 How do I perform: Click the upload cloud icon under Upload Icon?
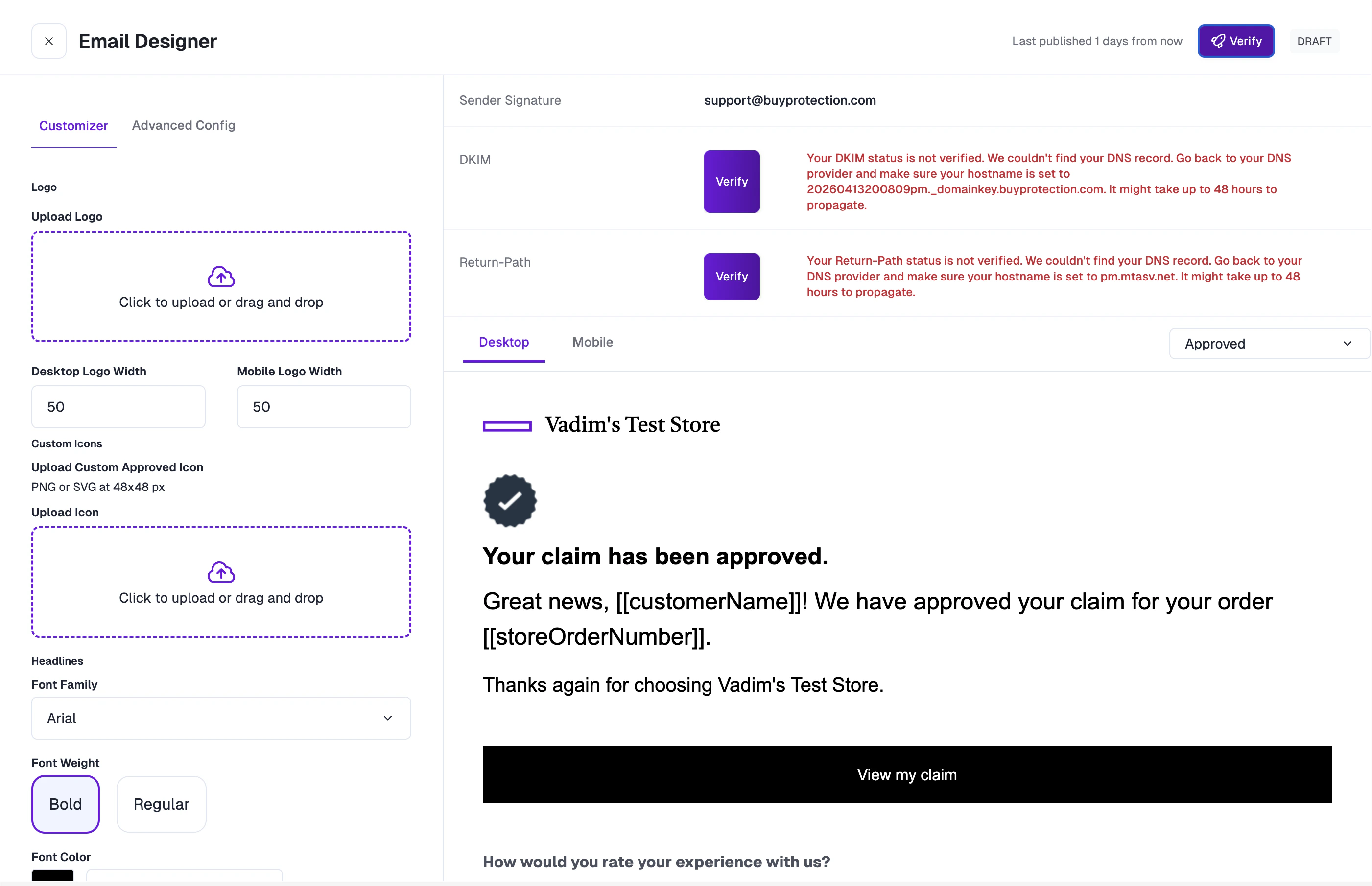(x=221, y=572)
